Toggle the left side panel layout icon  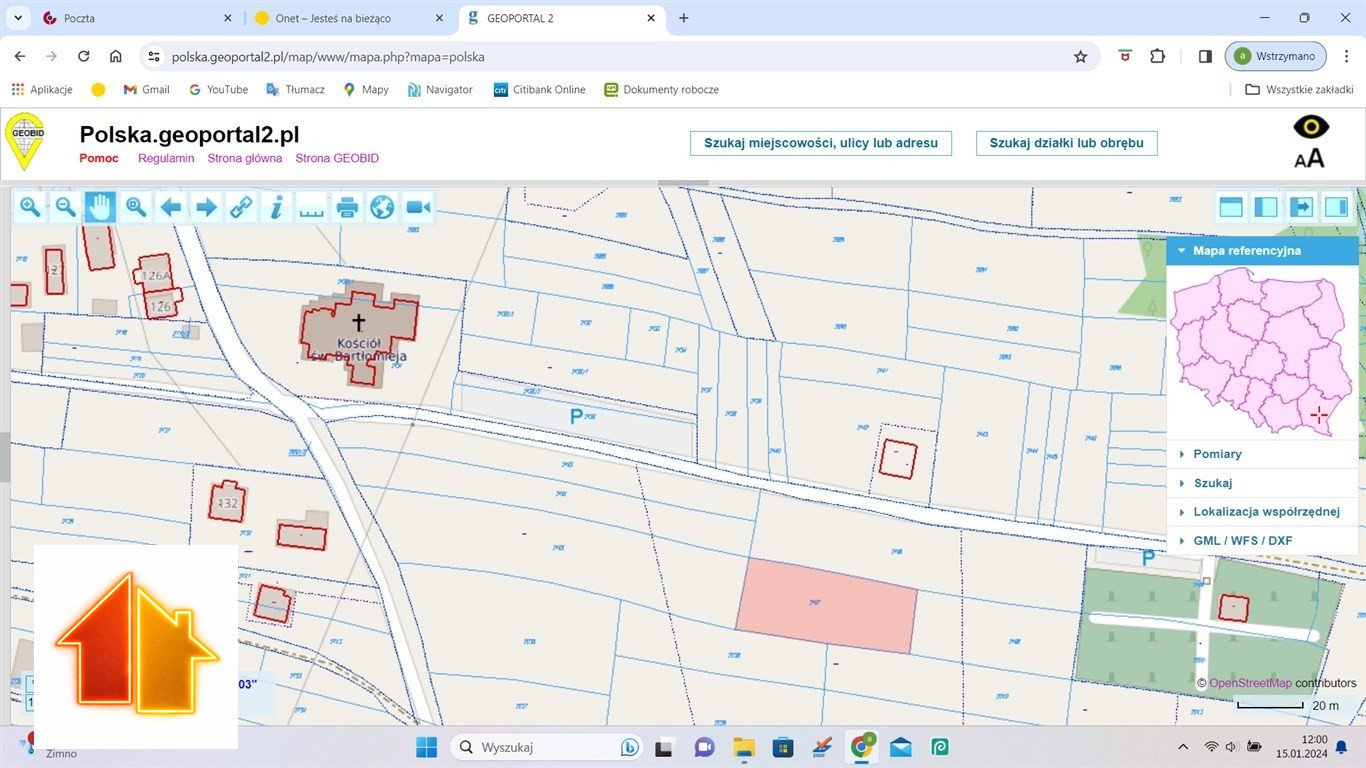pyautogui.click(x=1266, y=207)
